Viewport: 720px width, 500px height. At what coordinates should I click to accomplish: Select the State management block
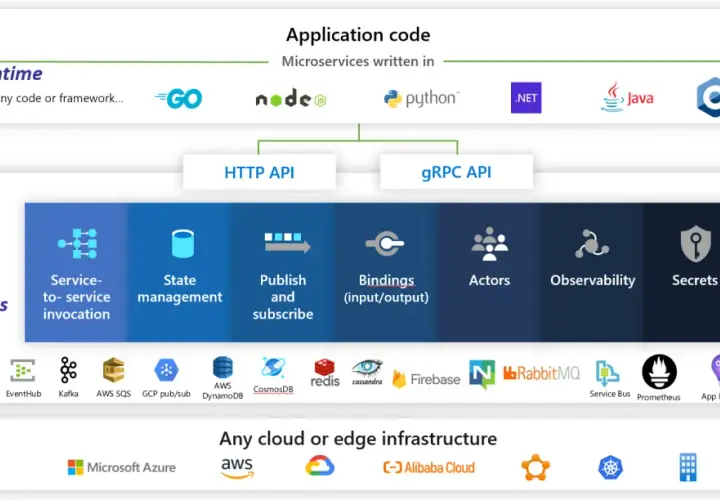point(180,272)
